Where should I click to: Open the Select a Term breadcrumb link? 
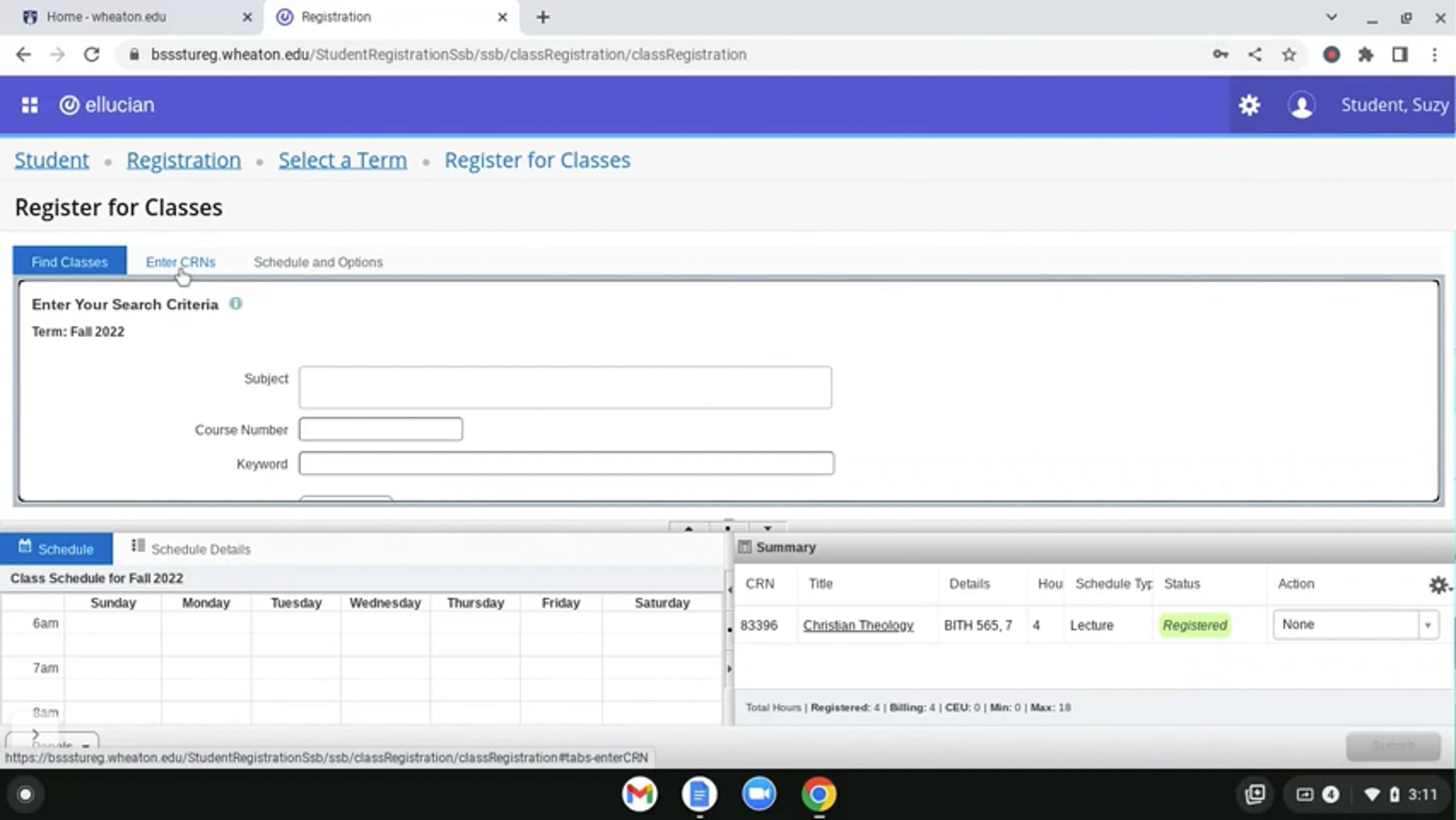pos(343,160)
